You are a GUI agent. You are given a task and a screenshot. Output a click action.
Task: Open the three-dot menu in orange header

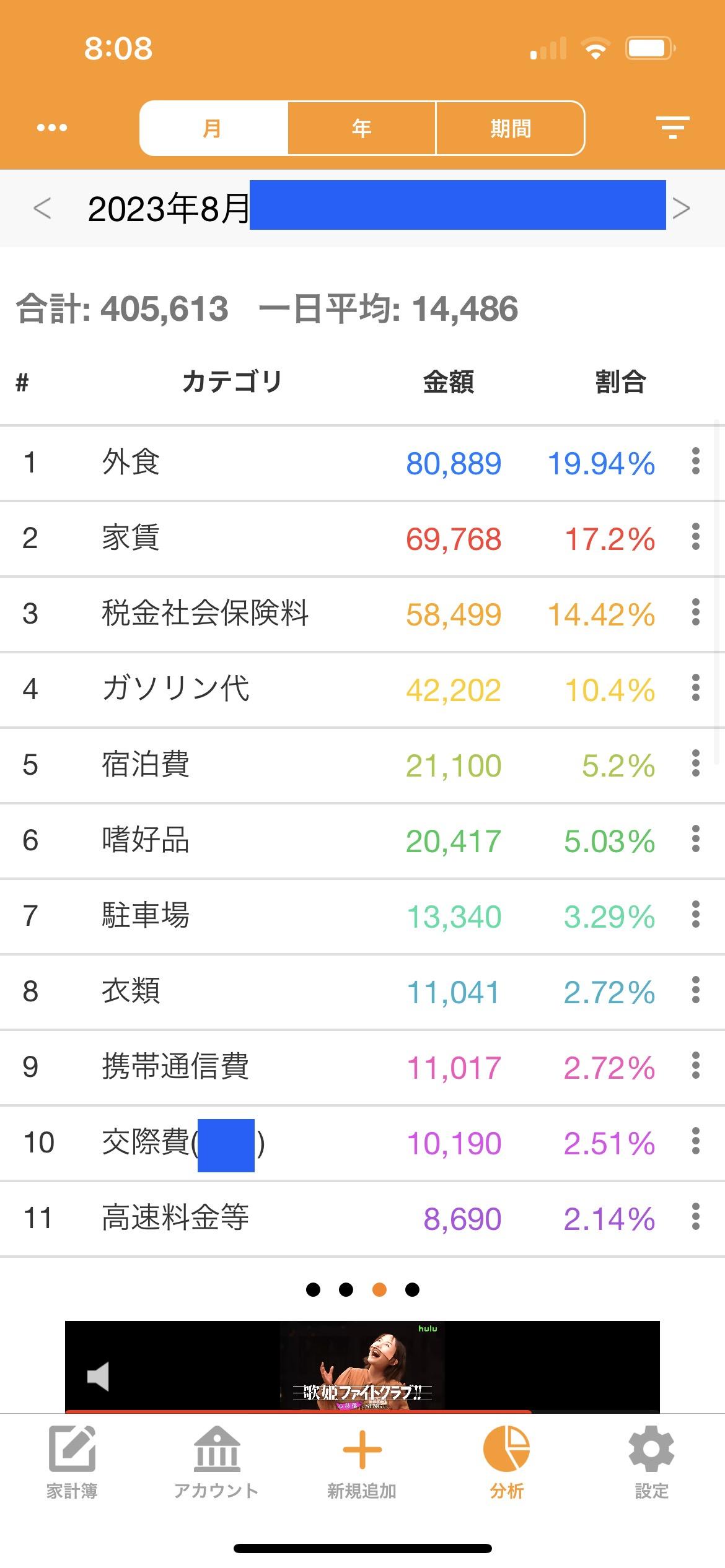tap(52, 128)
